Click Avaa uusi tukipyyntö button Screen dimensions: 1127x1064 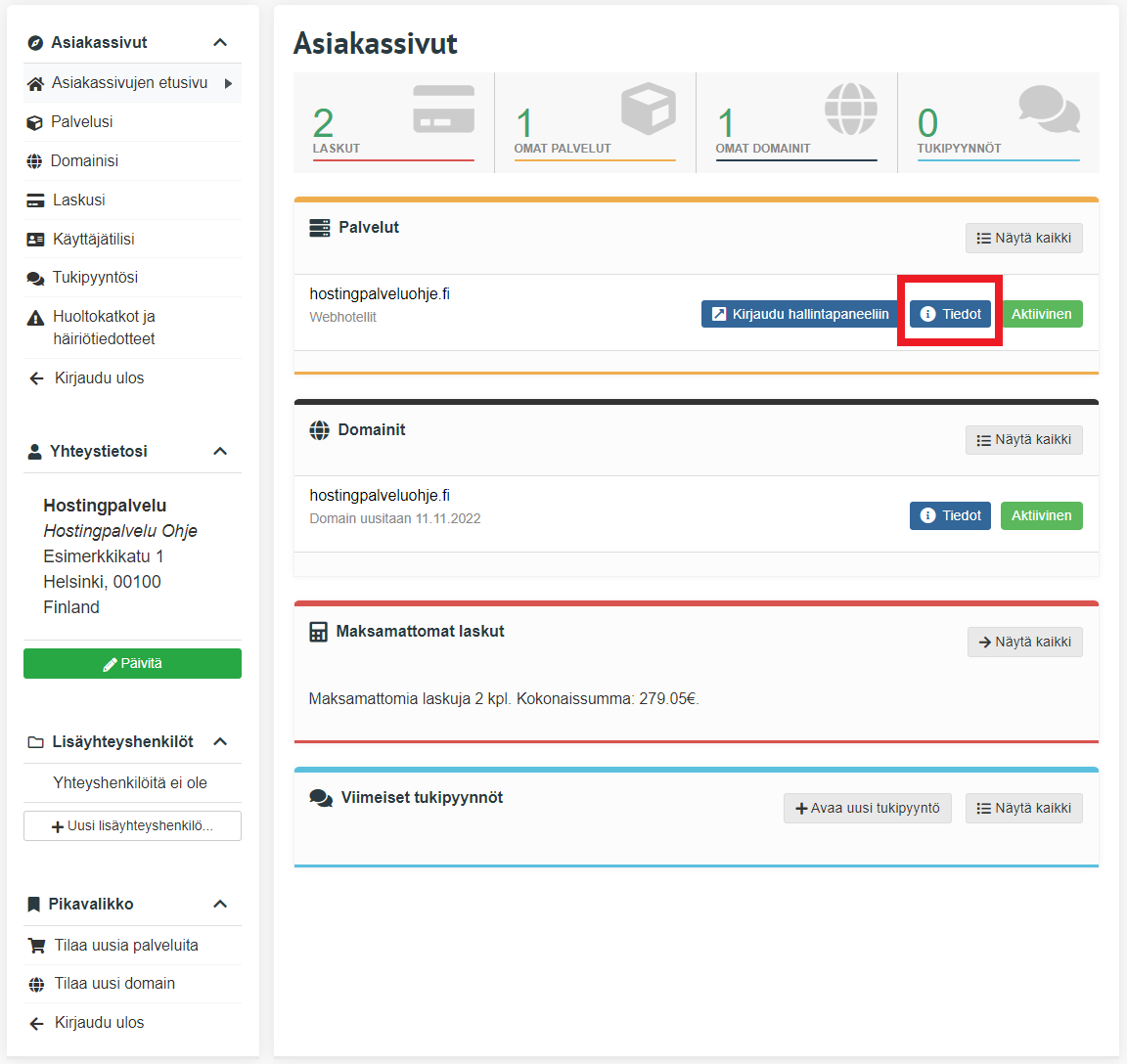[868, 808]
